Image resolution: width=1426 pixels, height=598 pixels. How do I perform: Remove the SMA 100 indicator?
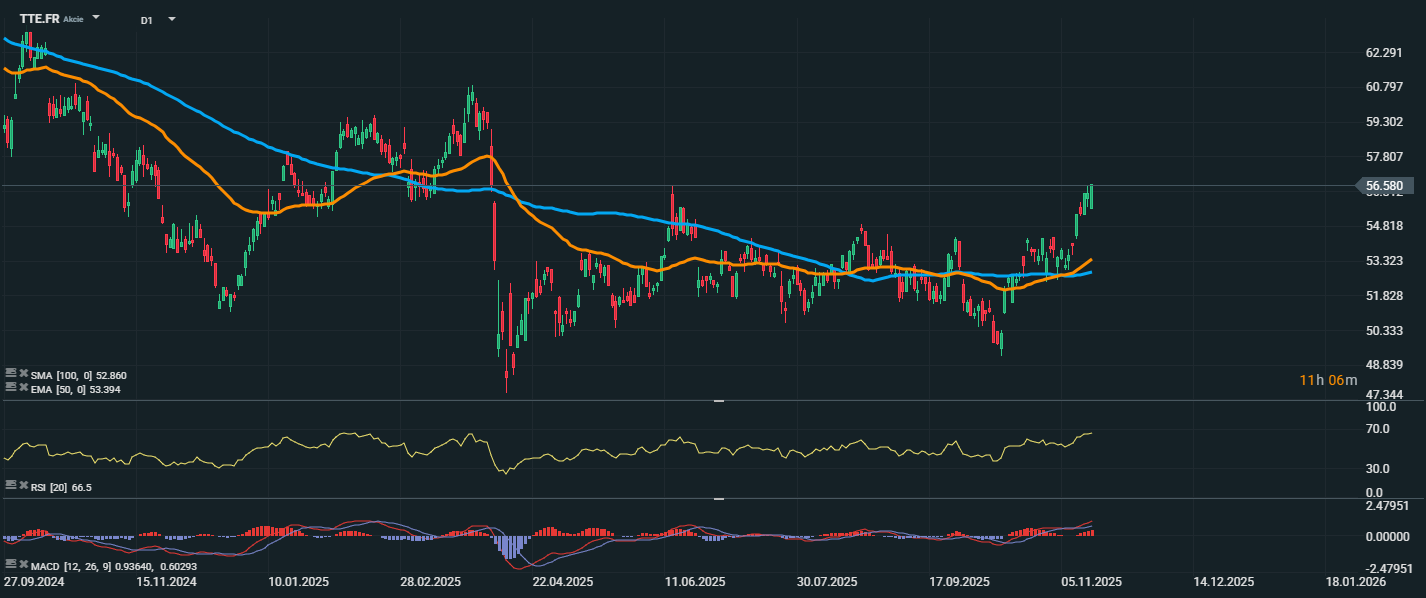point(22,374)
